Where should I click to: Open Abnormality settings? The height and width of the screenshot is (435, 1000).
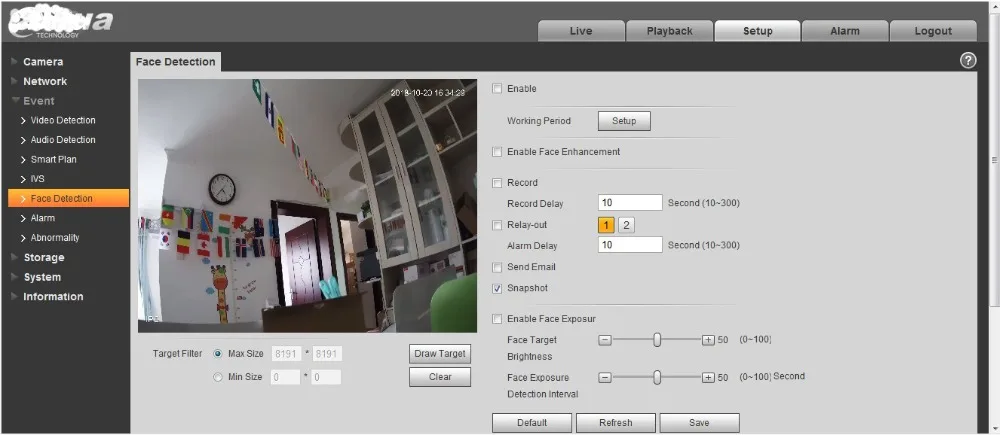55,238
